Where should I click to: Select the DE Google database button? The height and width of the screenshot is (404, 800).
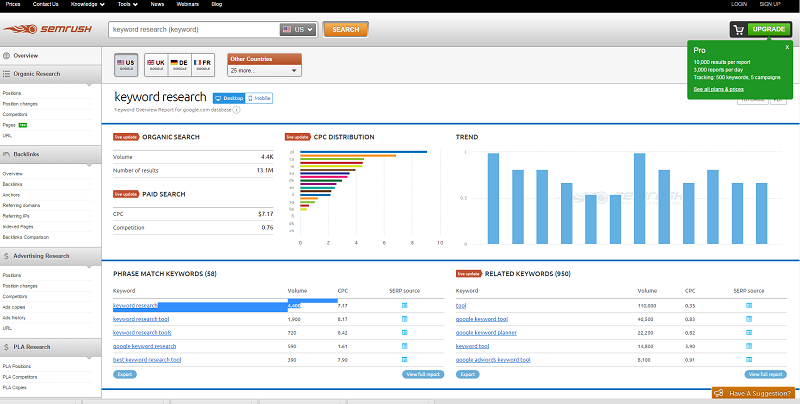click(x=180, y=65)
